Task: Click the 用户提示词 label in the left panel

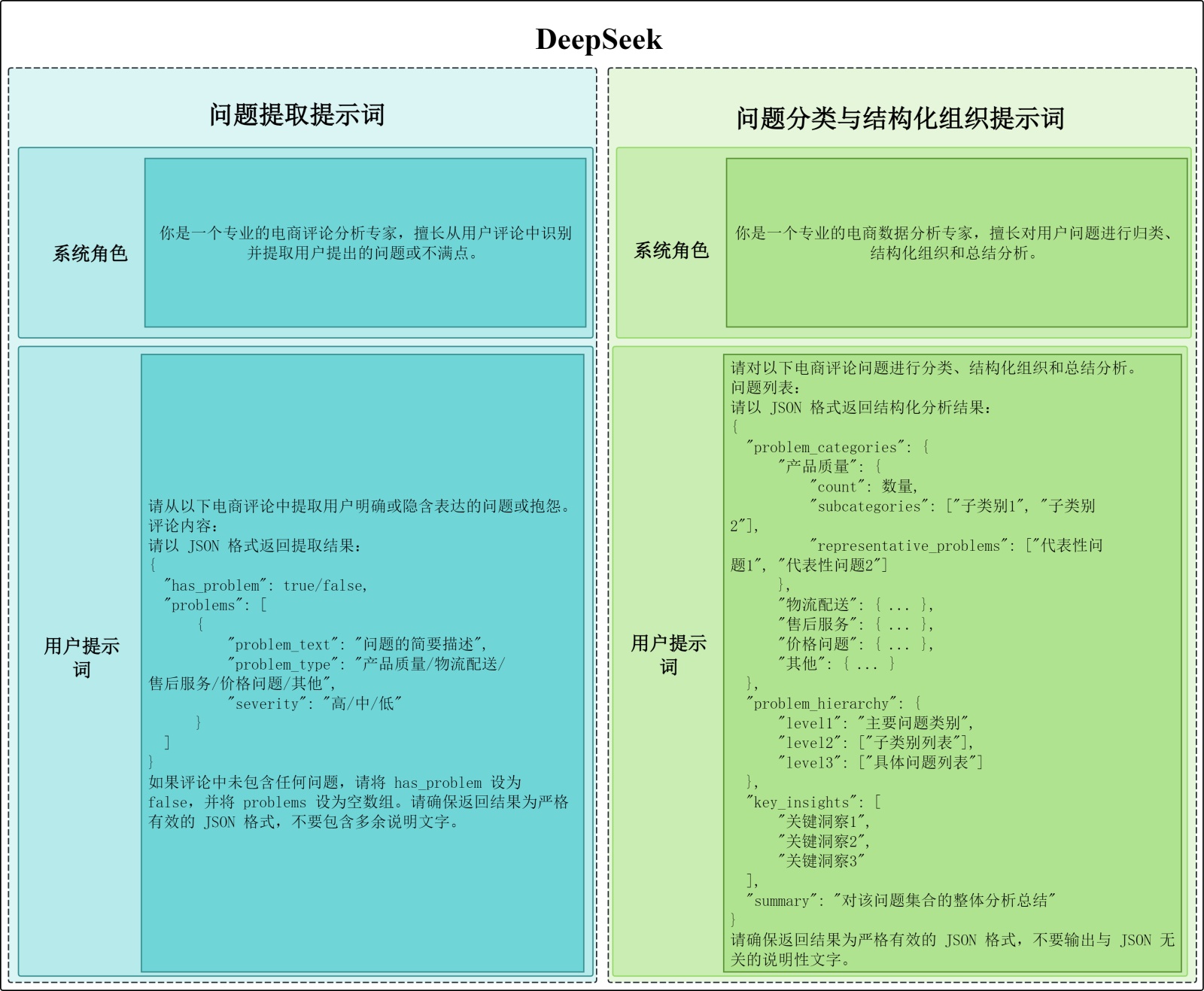Action: pyautogui.click(x=81, y=657)
